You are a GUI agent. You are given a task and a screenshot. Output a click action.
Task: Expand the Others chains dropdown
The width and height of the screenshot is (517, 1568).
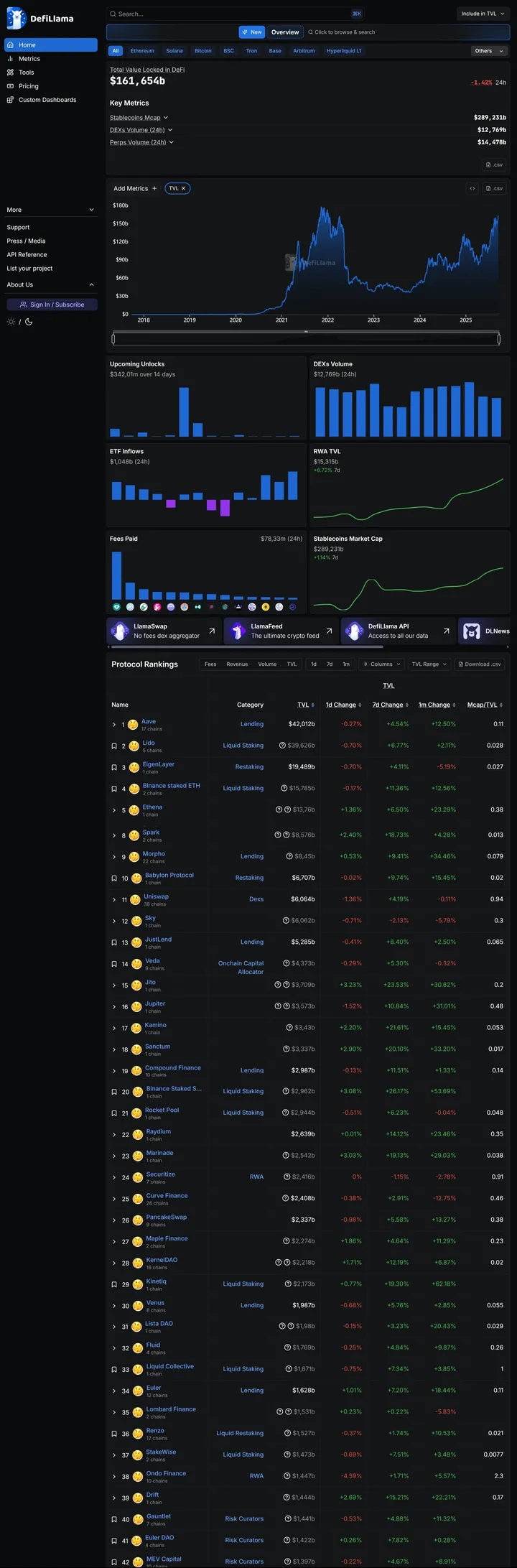[x=490, y=51]
